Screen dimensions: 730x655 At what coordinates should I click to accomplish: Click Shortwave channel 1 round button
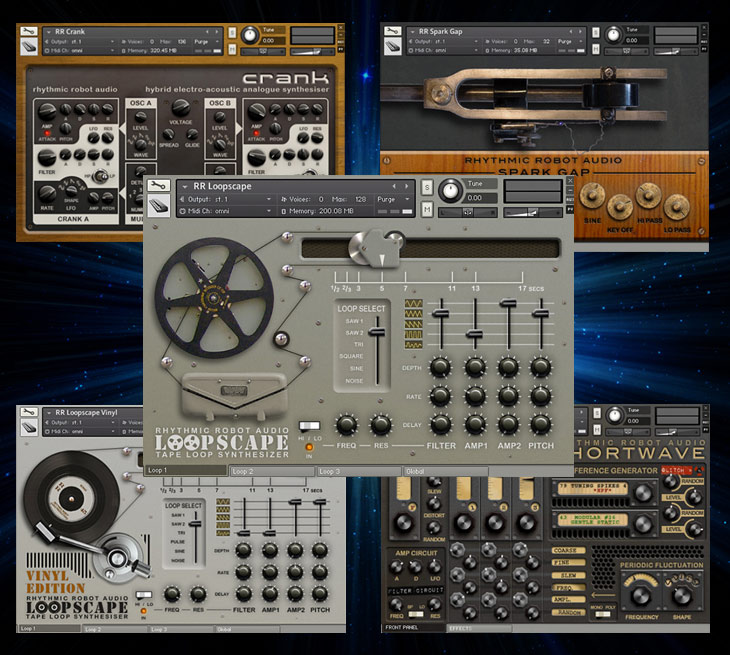click(472, 507)
